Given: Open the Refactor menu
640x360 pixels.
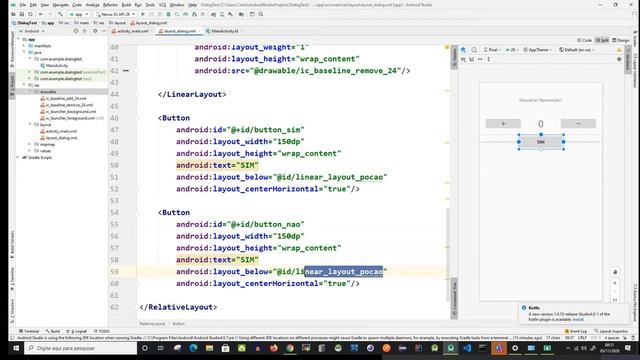Looking at the screenshot, I should [x=110, y=5].
